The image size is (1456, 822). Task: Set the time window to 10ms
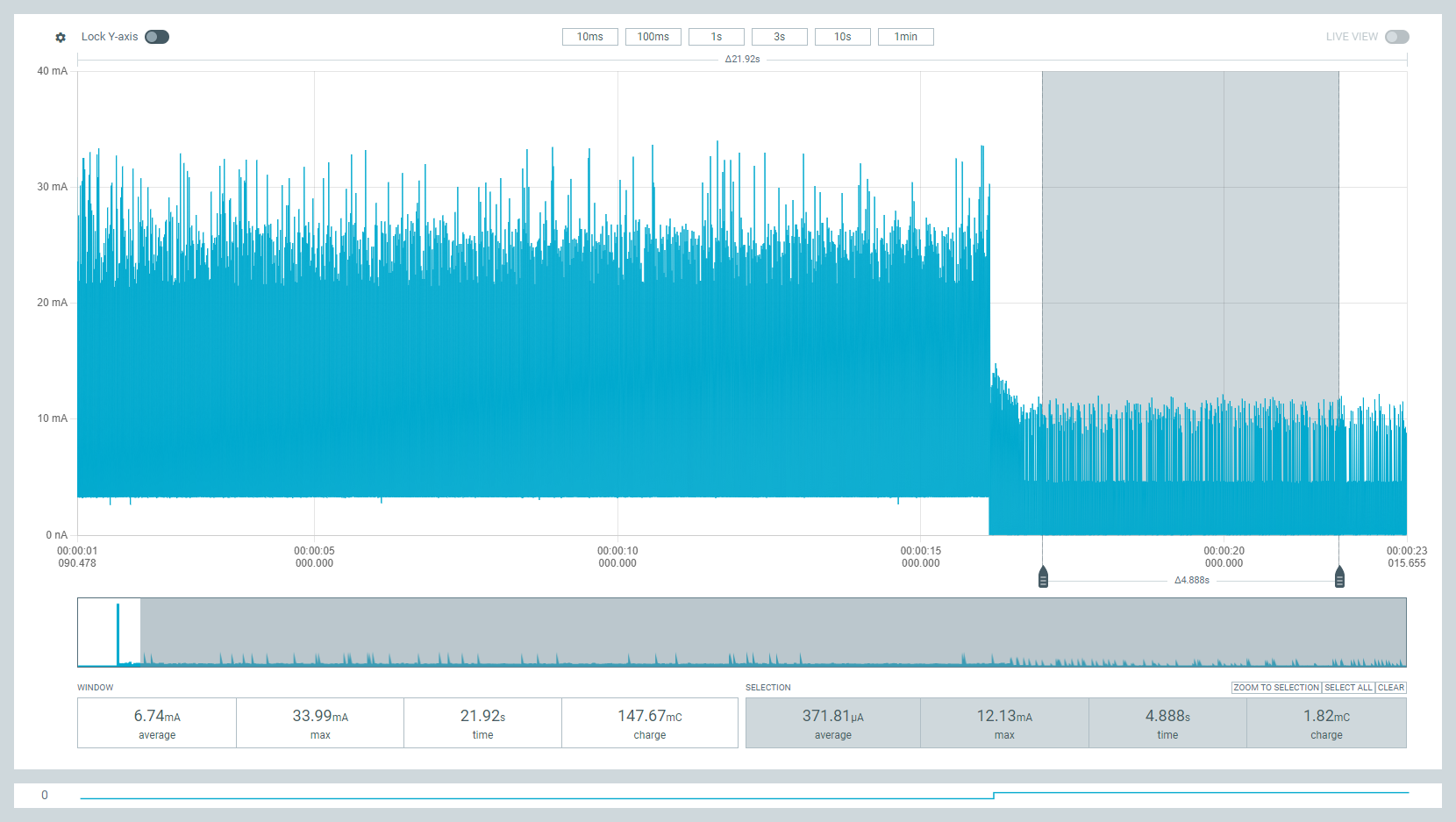click(589, 37)
